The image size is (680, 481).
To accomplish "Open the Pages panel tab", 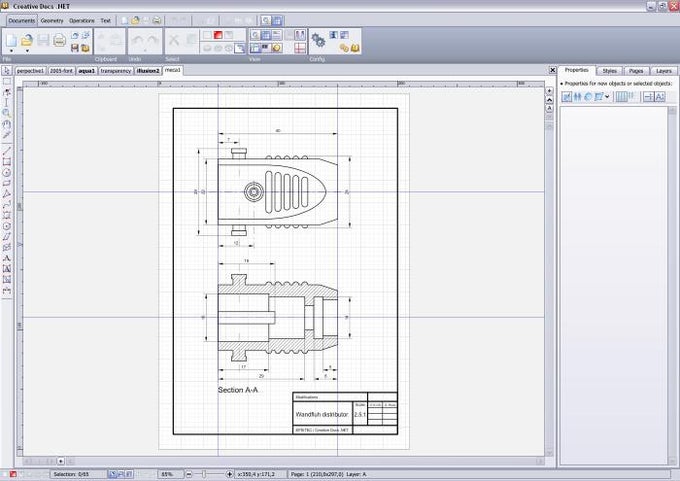I will [636, 71].
